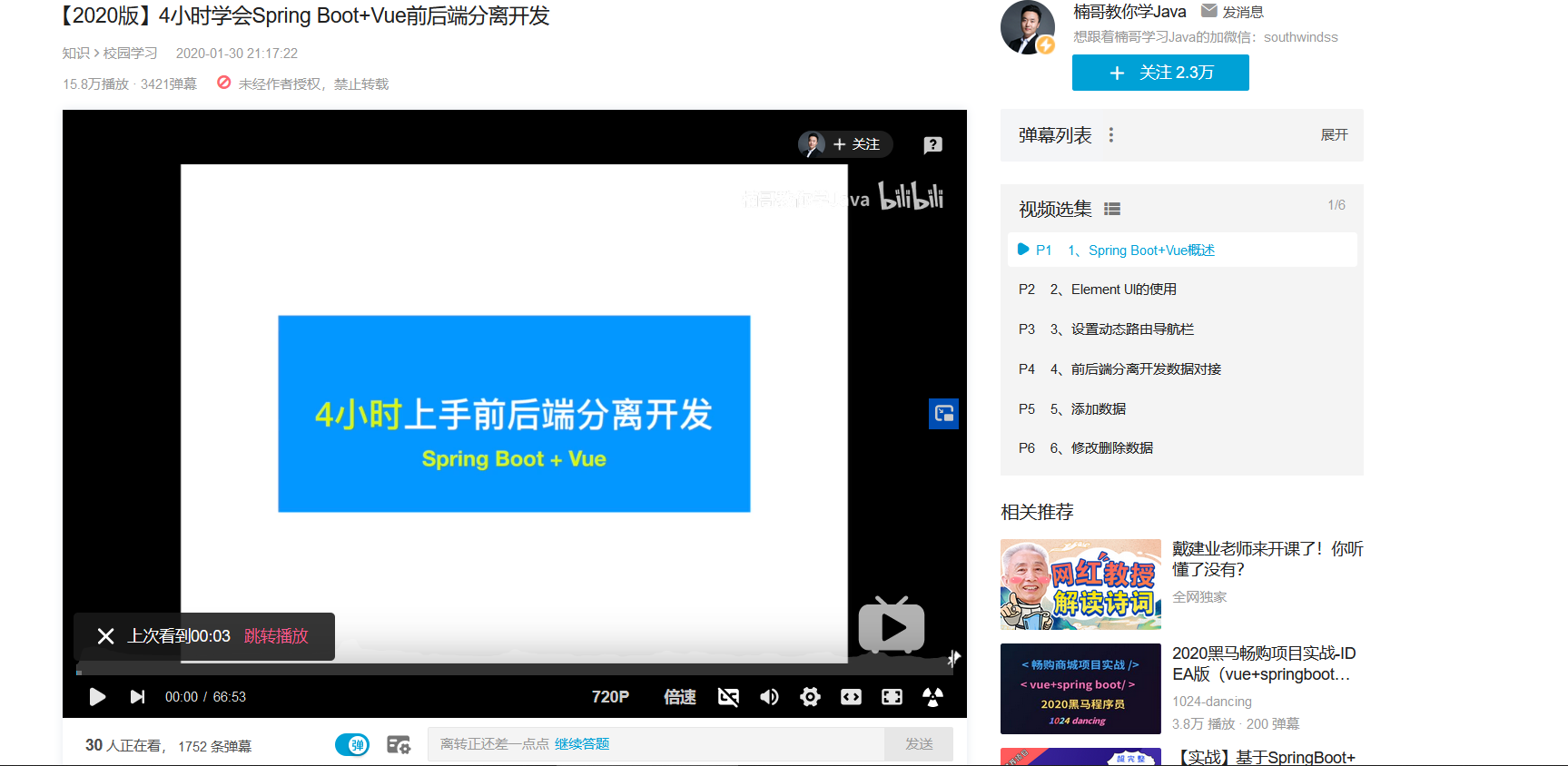Skip to the next video episode
Screen dimensions: 1568x766
coord(137,696)
